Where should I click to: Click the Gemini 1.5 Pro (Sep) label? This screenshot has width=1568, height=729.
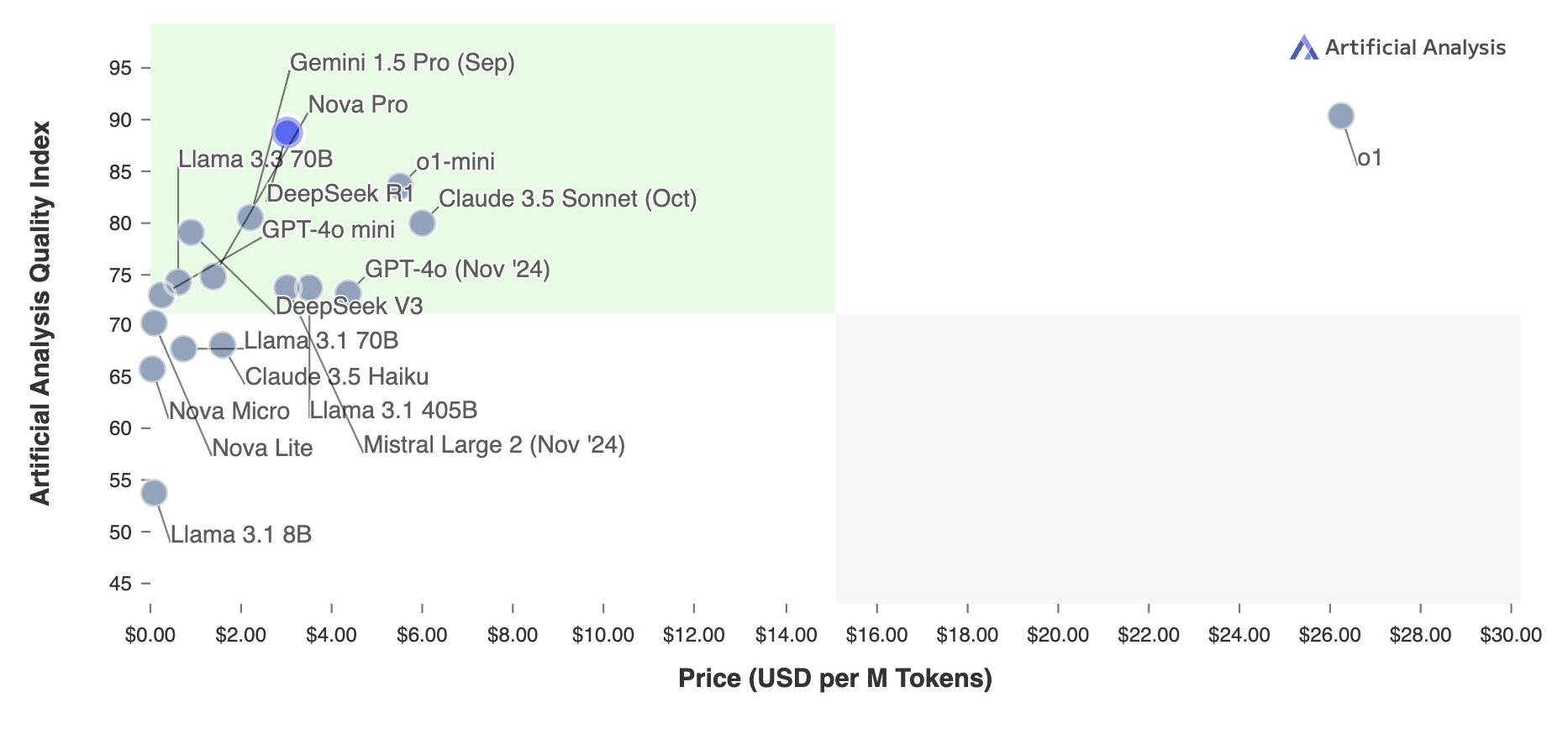402,63
